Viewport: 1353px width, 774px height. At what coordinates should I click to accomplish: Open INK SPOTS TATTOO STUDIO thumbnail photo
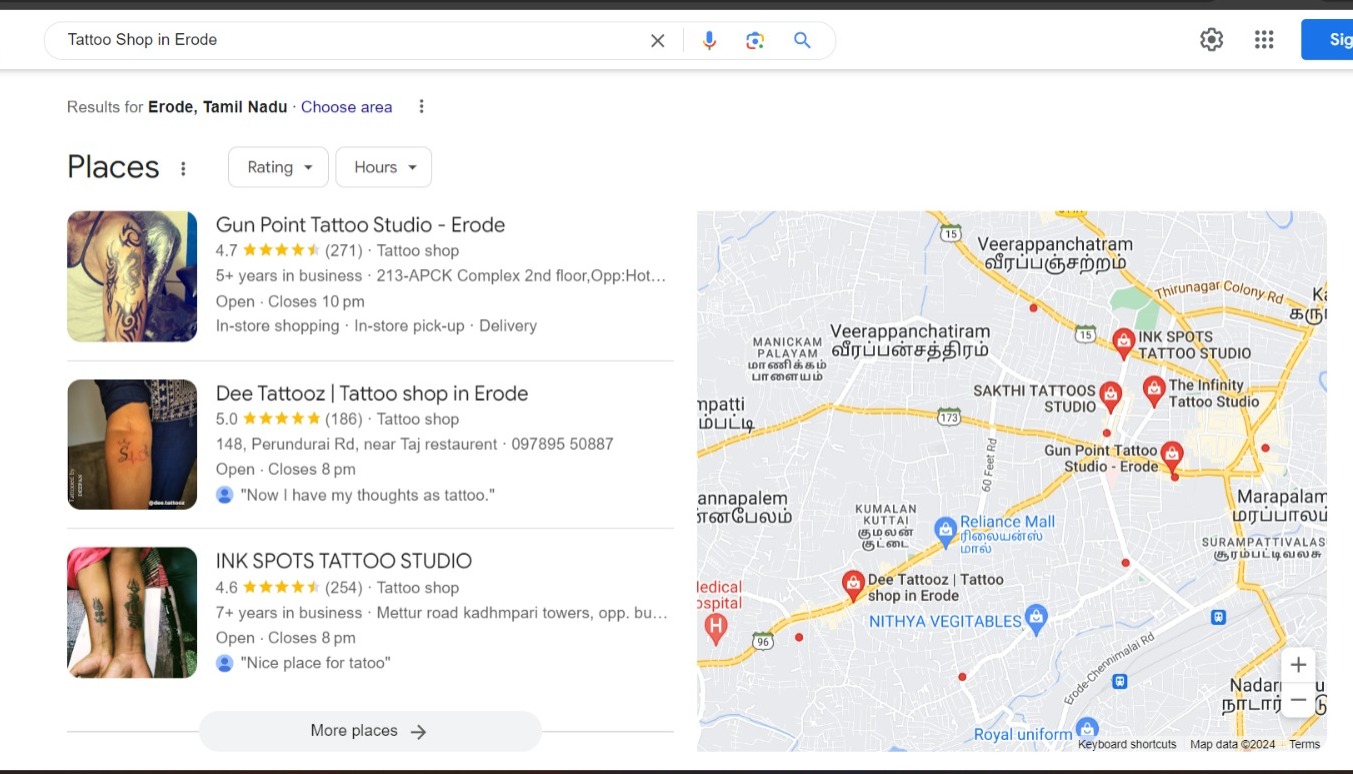[132, 612]
